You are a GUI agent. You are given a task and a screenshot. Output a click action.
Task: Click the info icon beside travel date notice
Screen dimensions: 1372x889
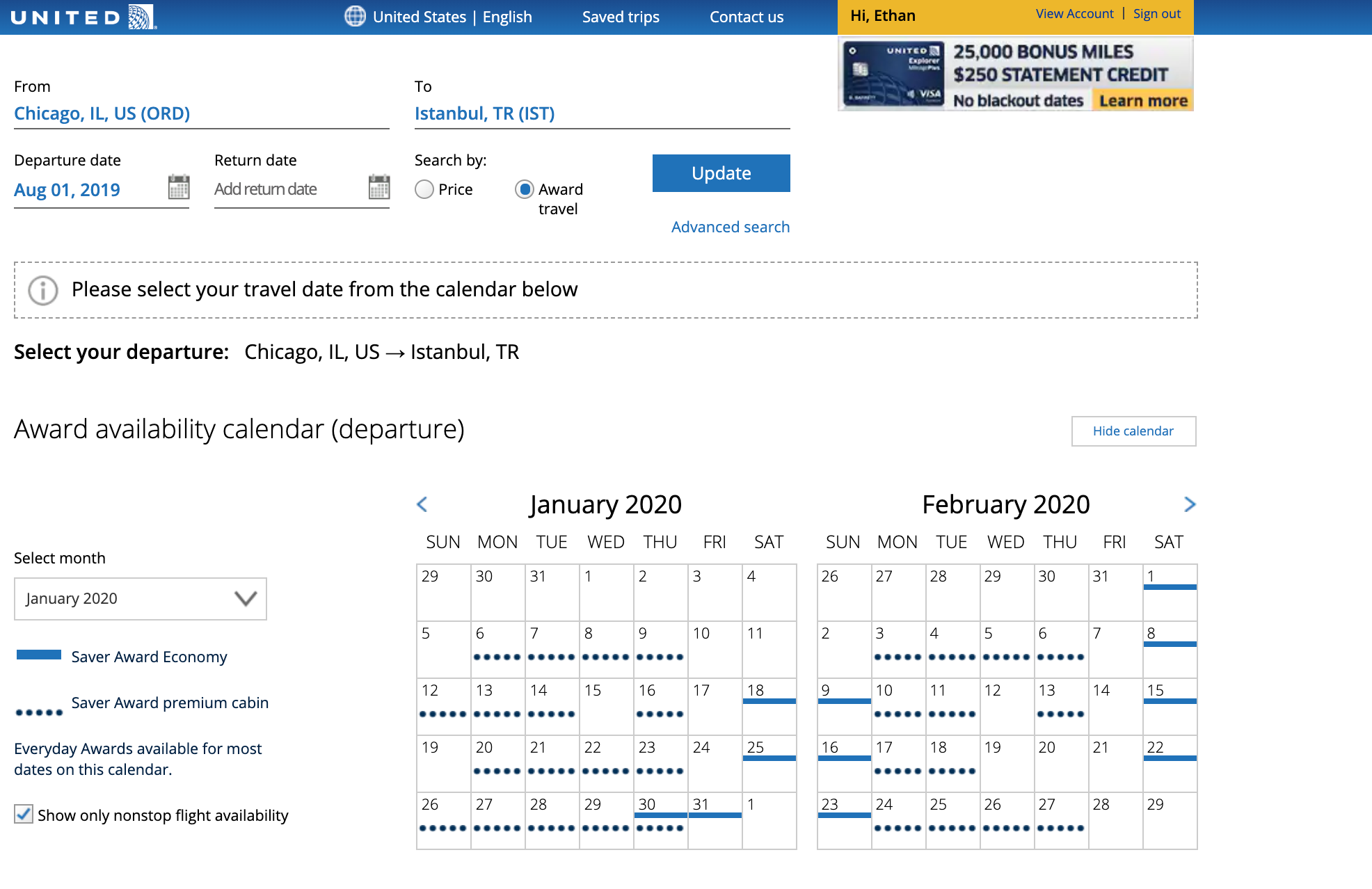point(42,290)
